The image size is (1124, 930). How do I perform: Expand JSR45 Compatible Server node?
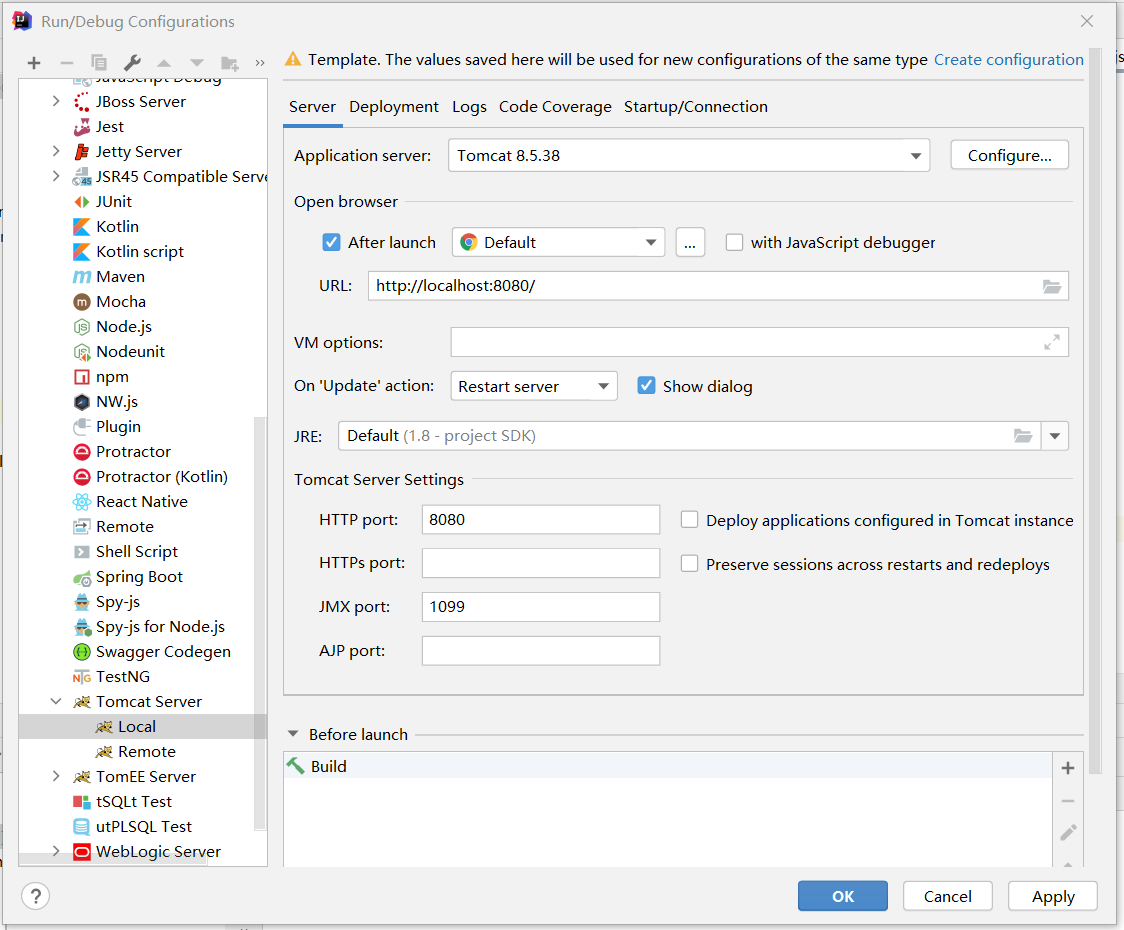pyautogui.click(x=56, y=176)
